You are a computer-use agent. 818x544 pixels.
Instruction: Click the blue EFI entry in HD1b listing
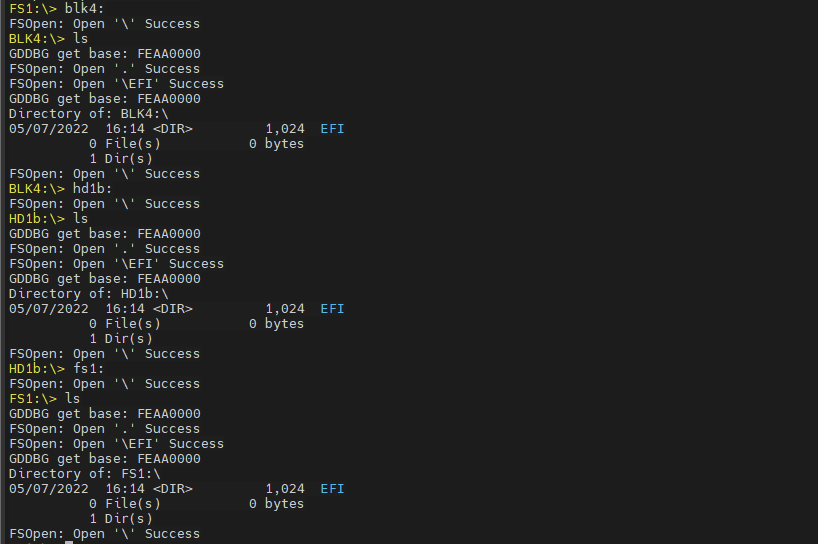point(332,309)
